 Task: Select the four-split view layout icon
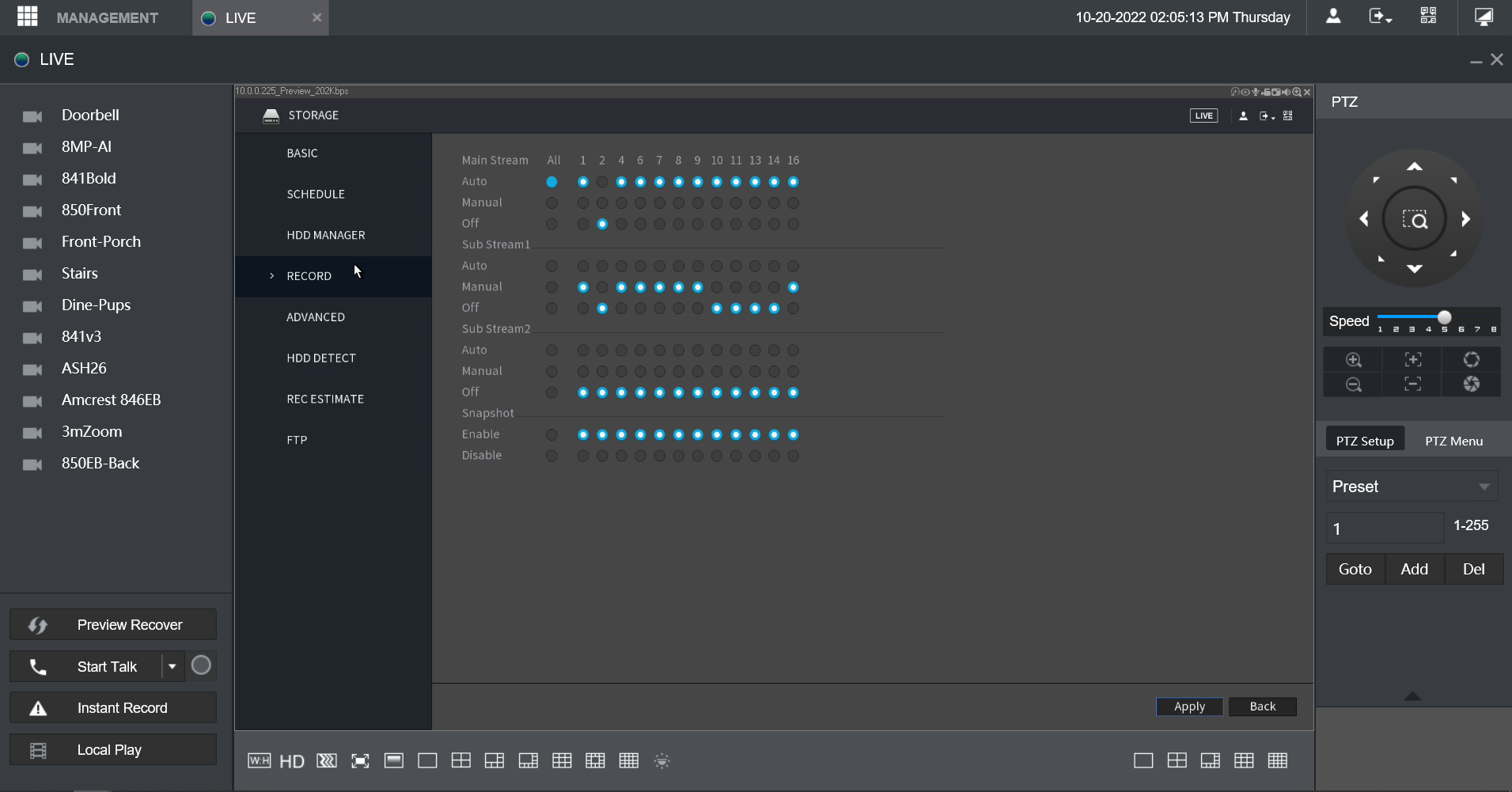(x=461, y=761)
